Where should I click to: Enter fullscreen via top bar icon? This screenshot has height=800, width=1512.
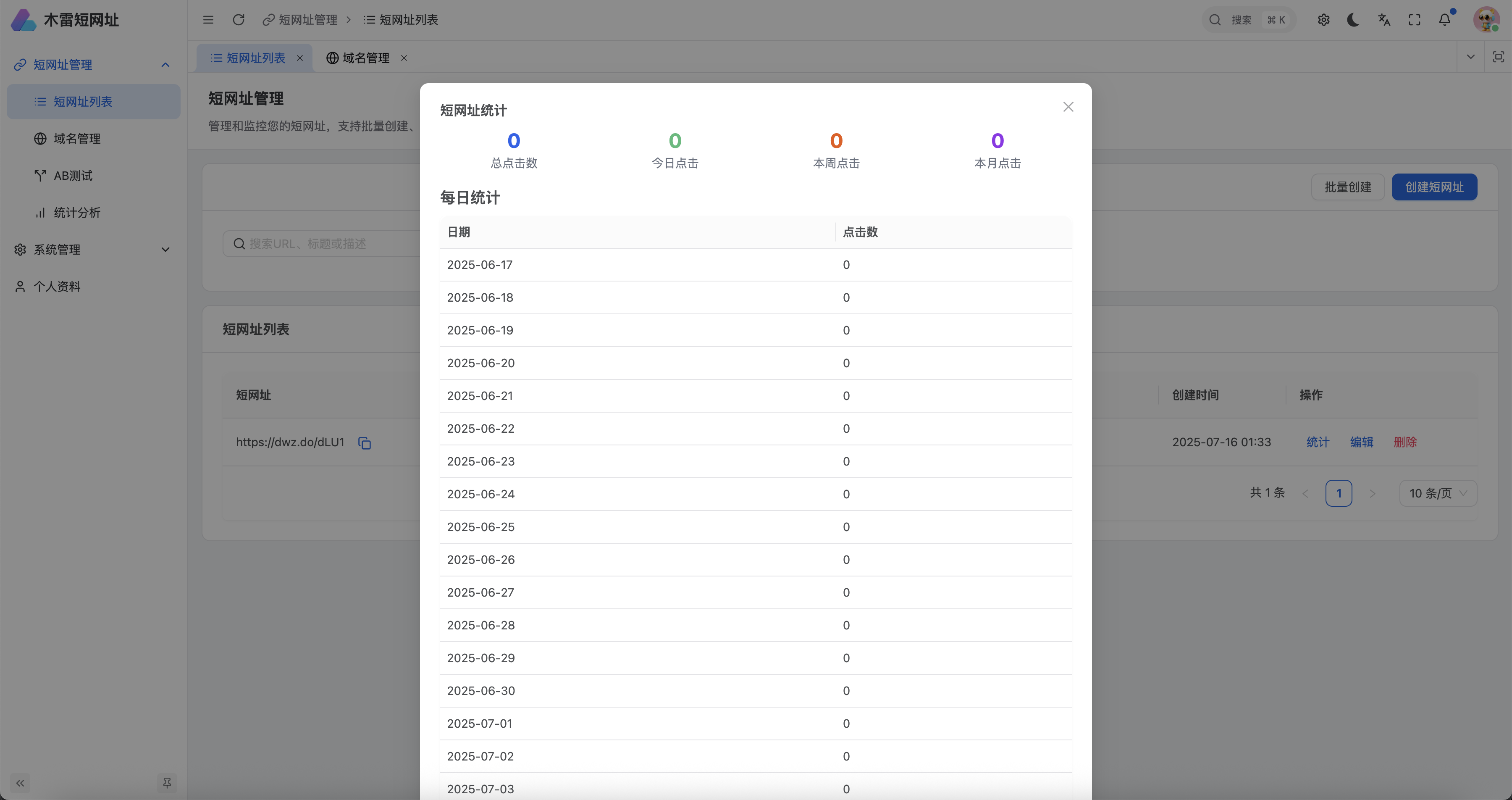coord(1415,20)
